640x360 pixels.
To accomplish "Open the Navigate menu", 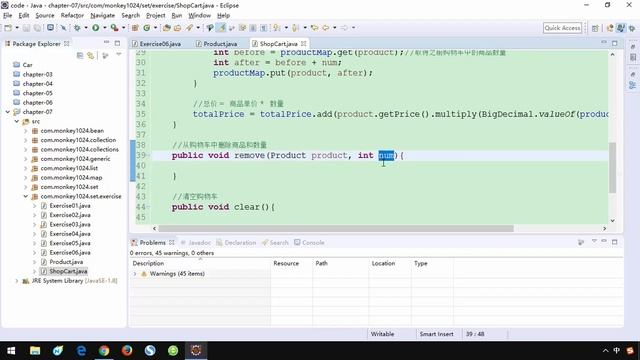I will 102,16.
